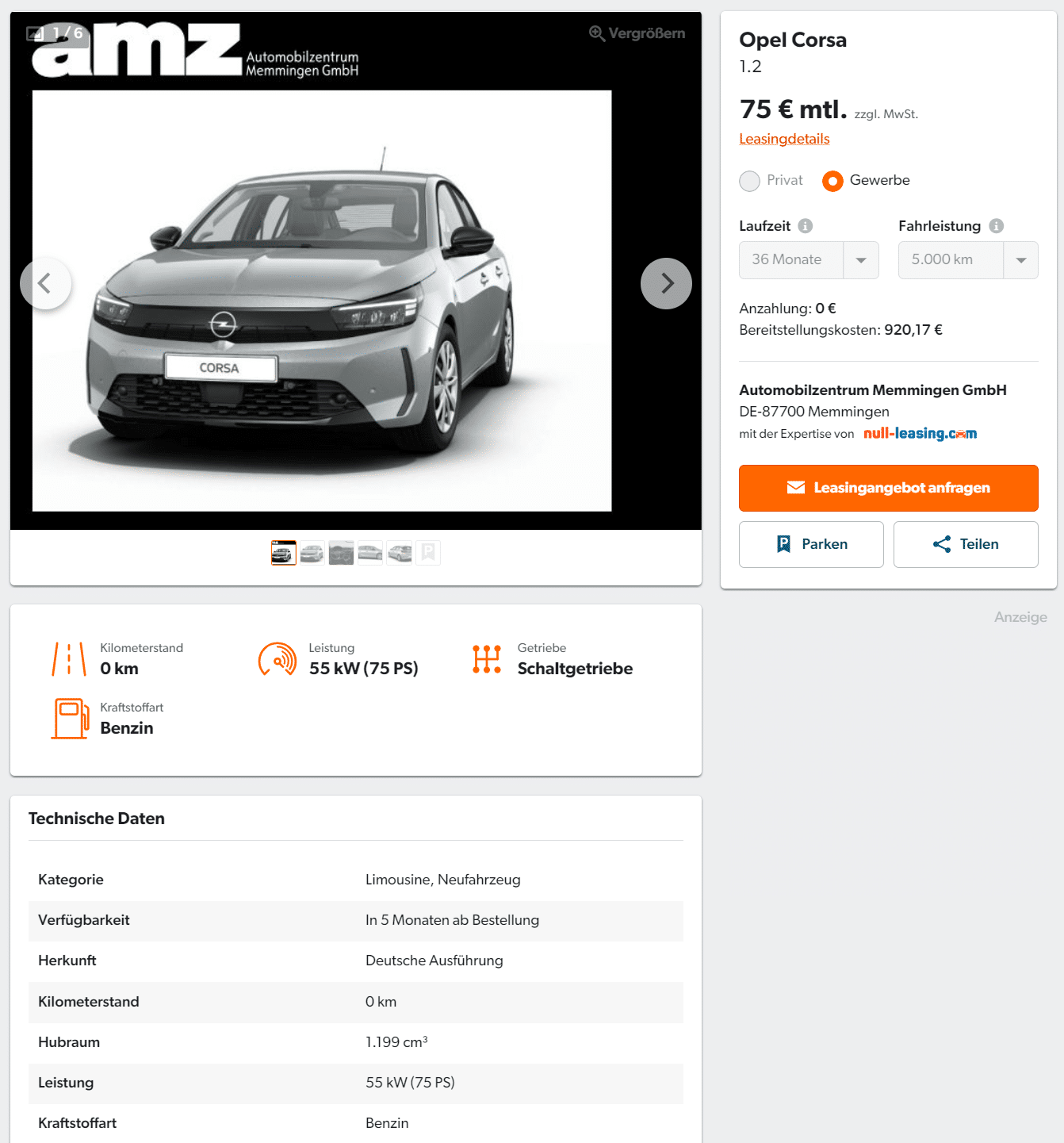Open the 36 Monate Laufzeit dropdown
The width and height of the screenshot is (1064, 1143).
tap(809, 260)
